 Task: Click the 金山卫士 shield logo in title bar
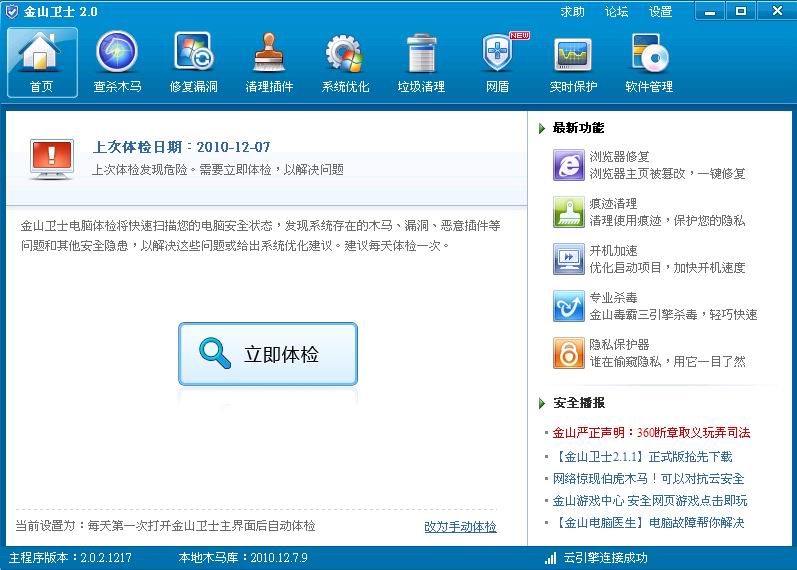pos(12,11)
